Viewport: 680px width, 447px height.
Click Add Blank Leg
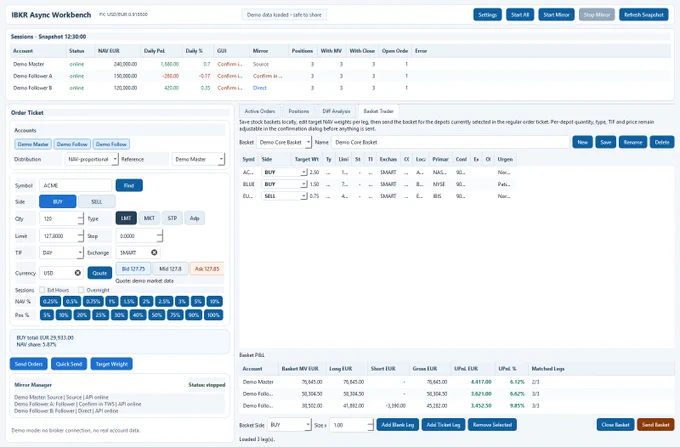point(398,425)
